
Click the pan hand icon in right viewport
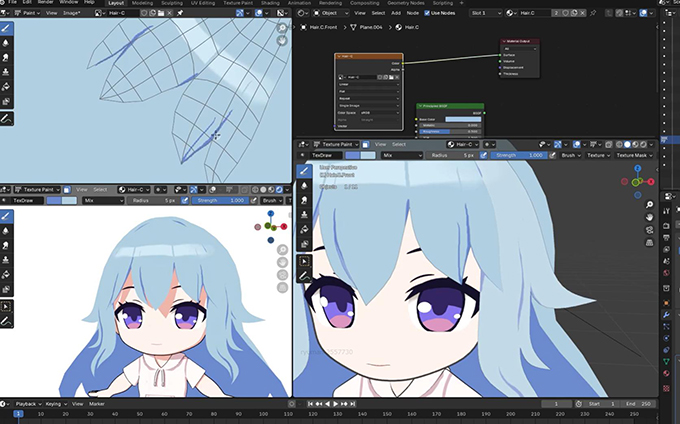coord(650,217)
